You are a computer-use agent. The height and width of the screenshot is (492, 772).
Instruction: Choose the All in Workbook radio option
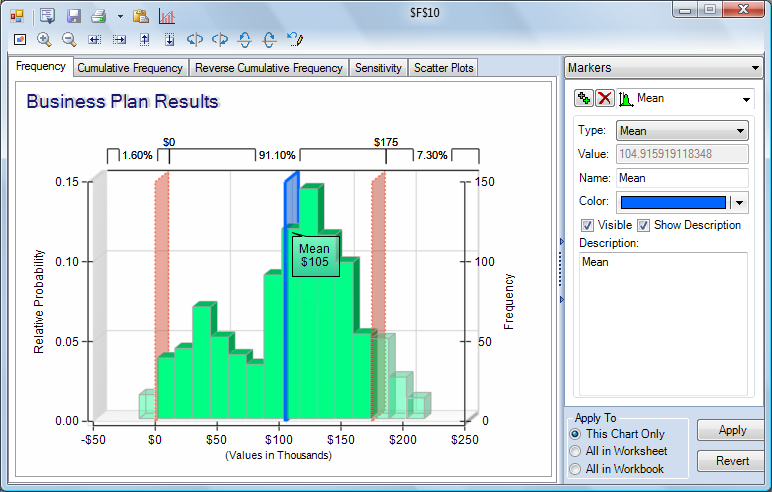(x=575, y=468)
